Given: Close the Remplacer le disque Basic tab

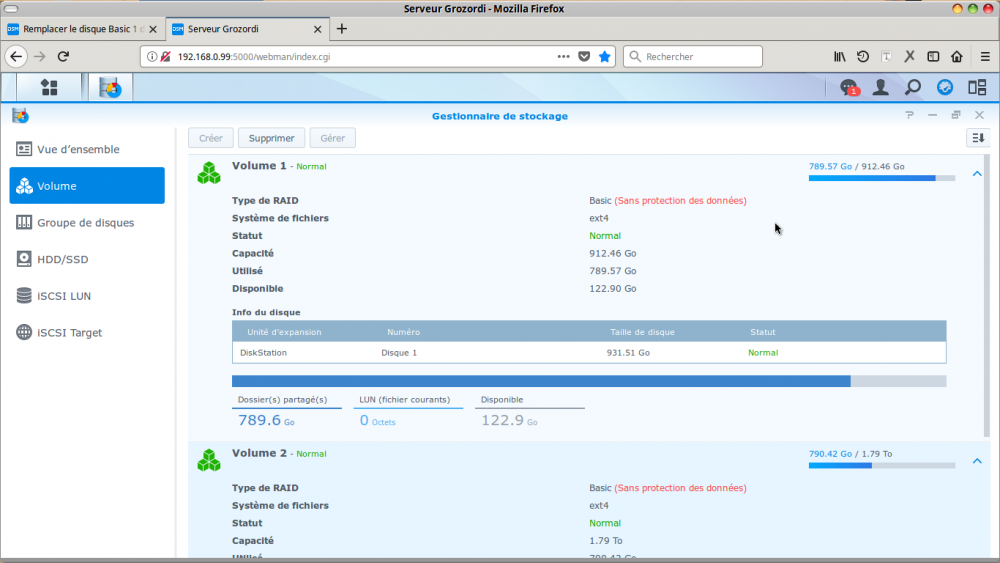Looking at the screenshot, I should (152, 29).
